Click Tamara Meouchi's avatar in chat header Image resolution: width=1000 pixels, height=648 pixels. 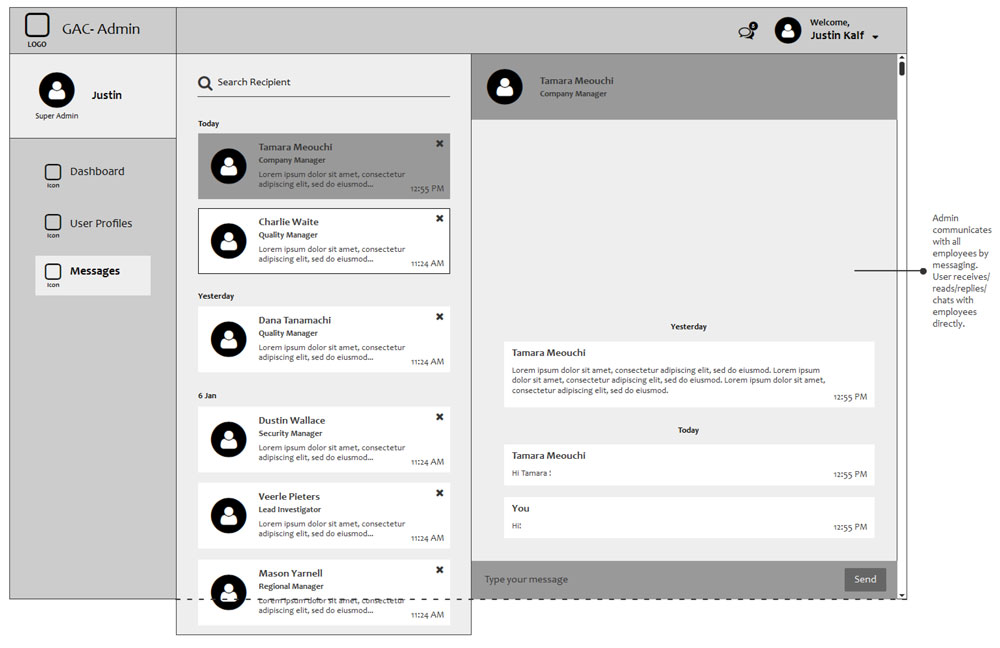click(505, 87)
